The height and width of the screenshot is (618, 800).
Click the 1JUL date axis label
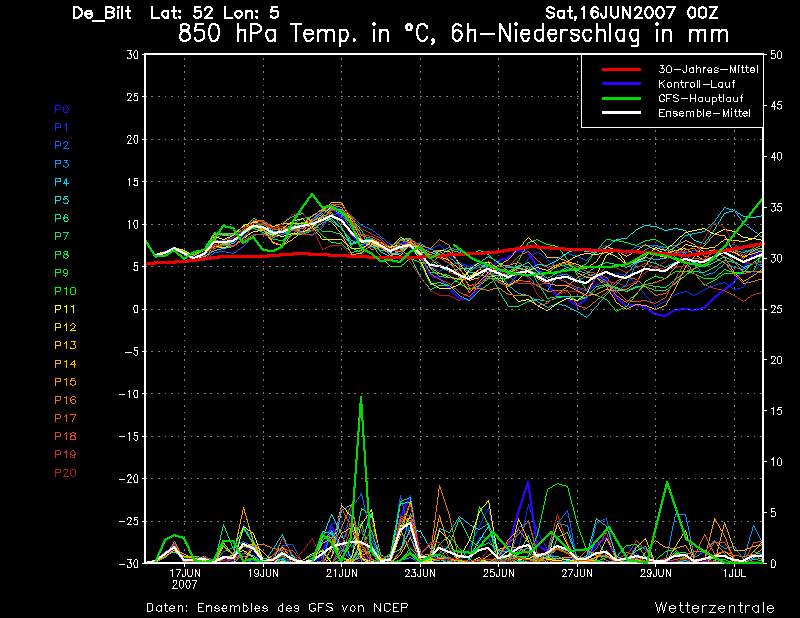point(734,573)
